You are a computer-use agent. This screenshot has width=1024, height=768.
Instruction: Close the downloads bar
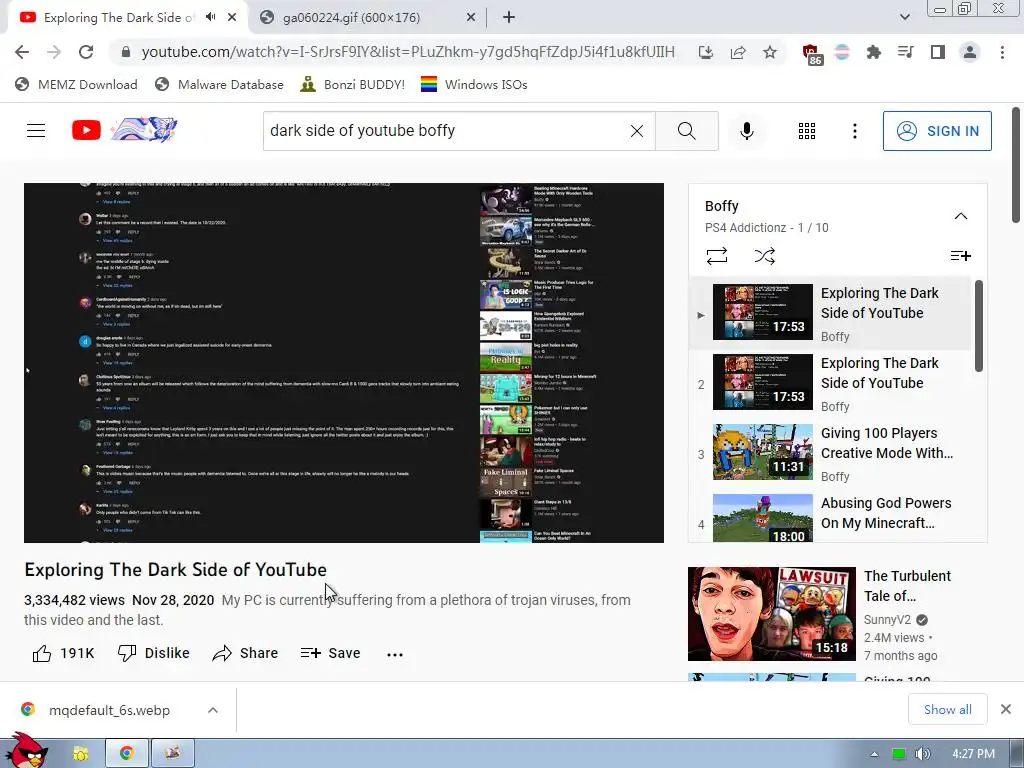click(1006, 709)
